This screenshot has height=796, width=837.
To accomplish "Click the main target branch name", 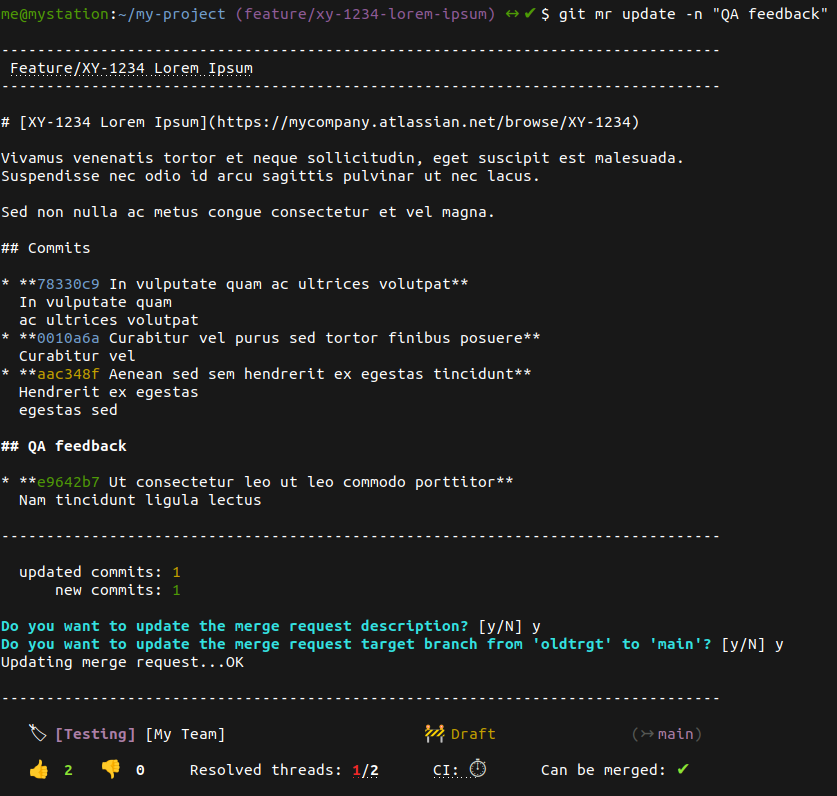I will coord(675,734).
